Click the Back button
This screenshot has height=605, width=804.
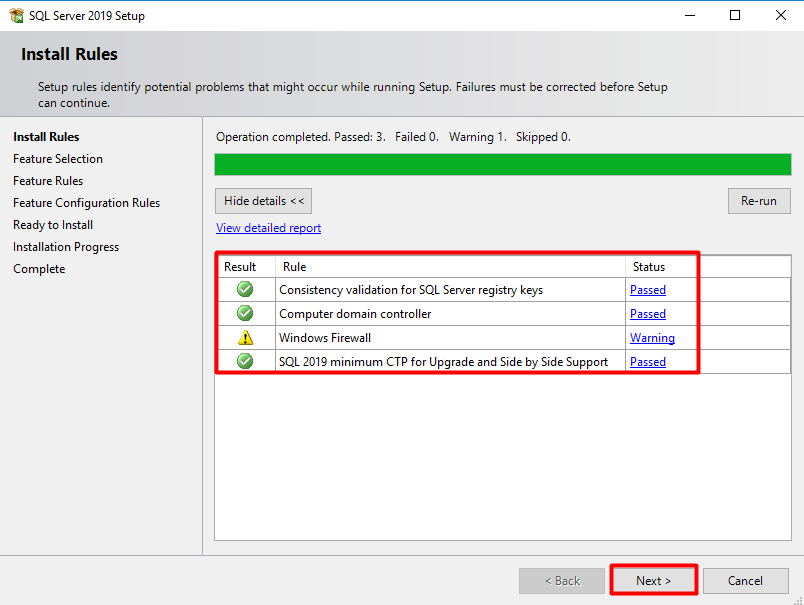(x=562, y=580)
